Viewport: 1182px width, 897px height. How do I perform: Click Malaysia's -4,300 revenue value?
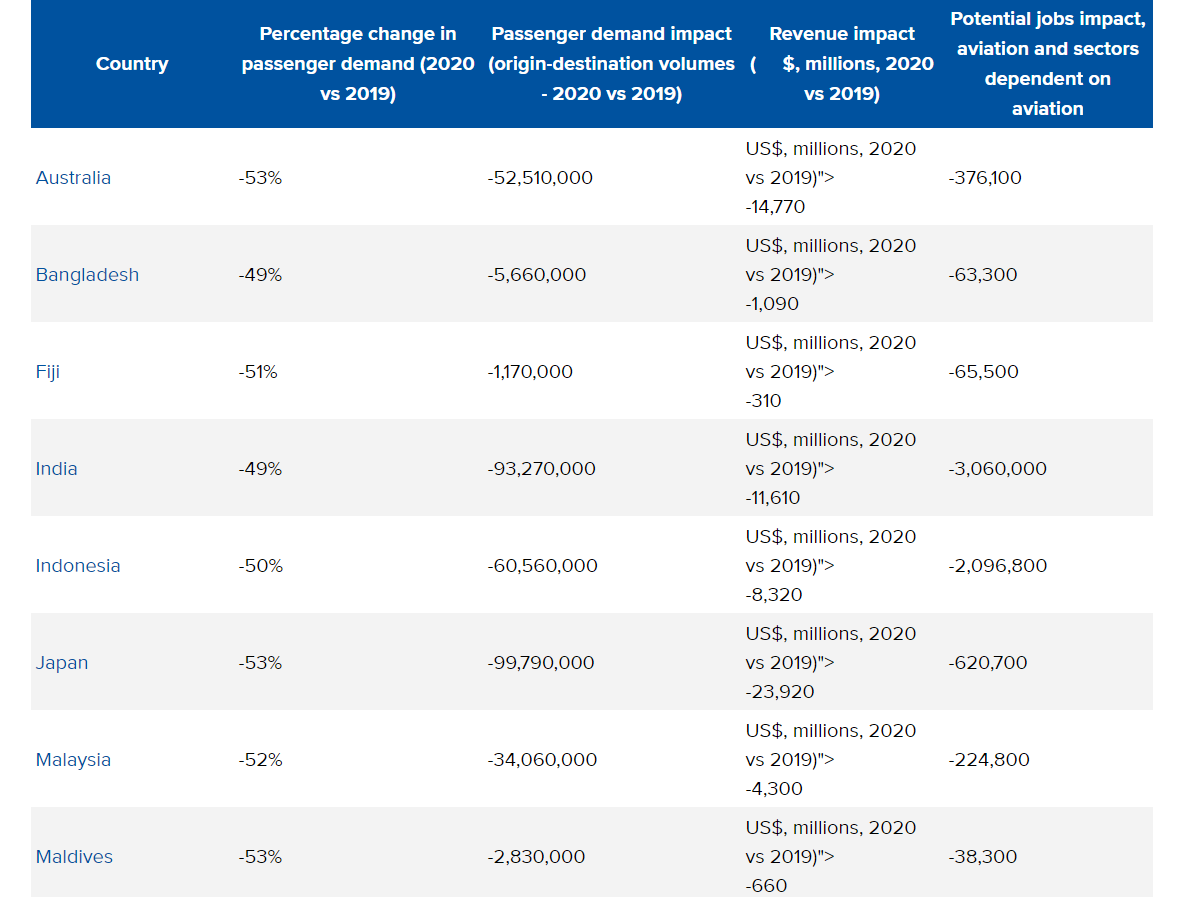(x=773, y=789)
